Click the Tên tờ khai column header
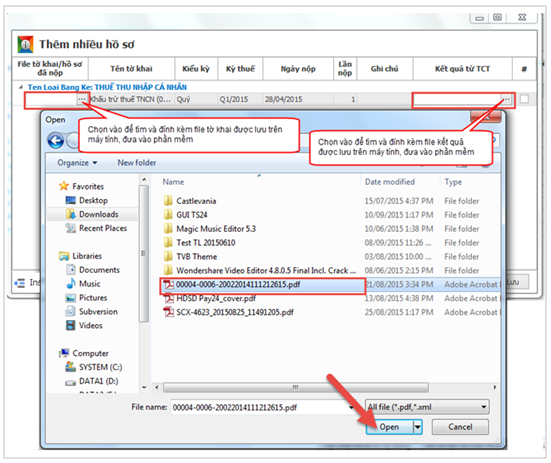551x463 pixels. [131, 69]
